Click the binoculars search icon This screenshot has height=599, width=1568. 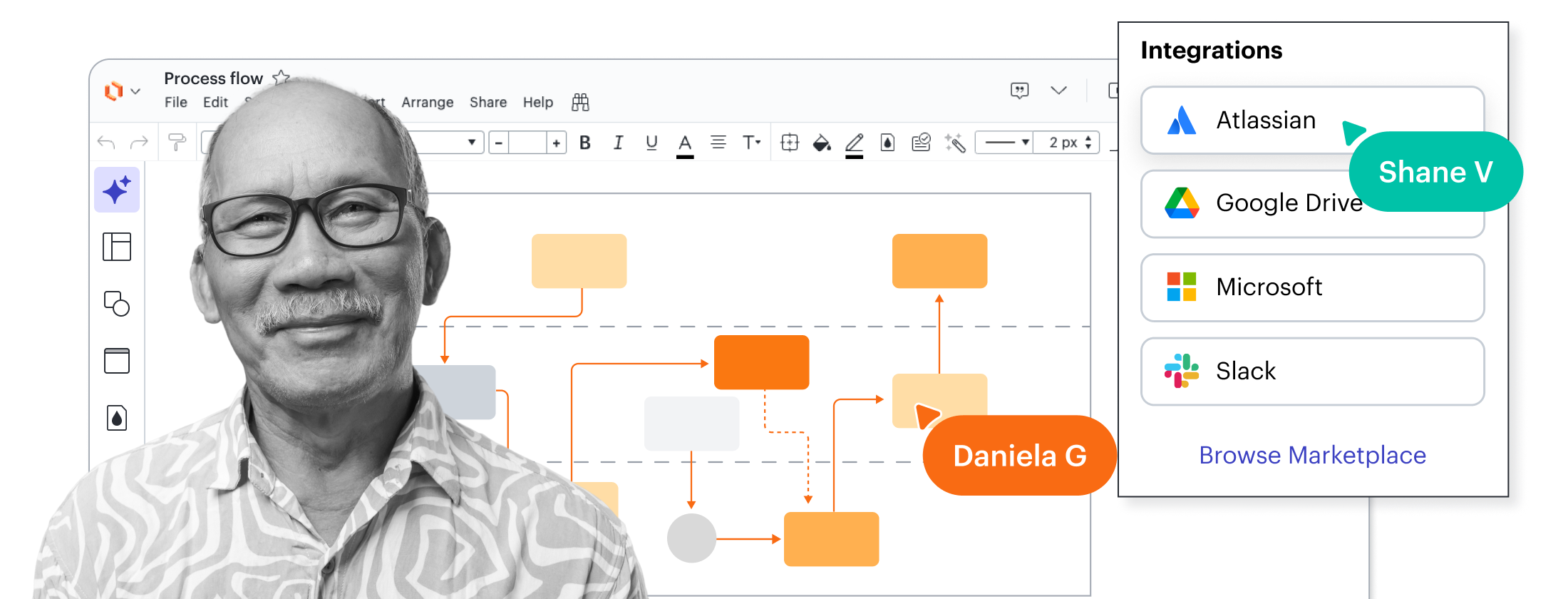[580, 103]
